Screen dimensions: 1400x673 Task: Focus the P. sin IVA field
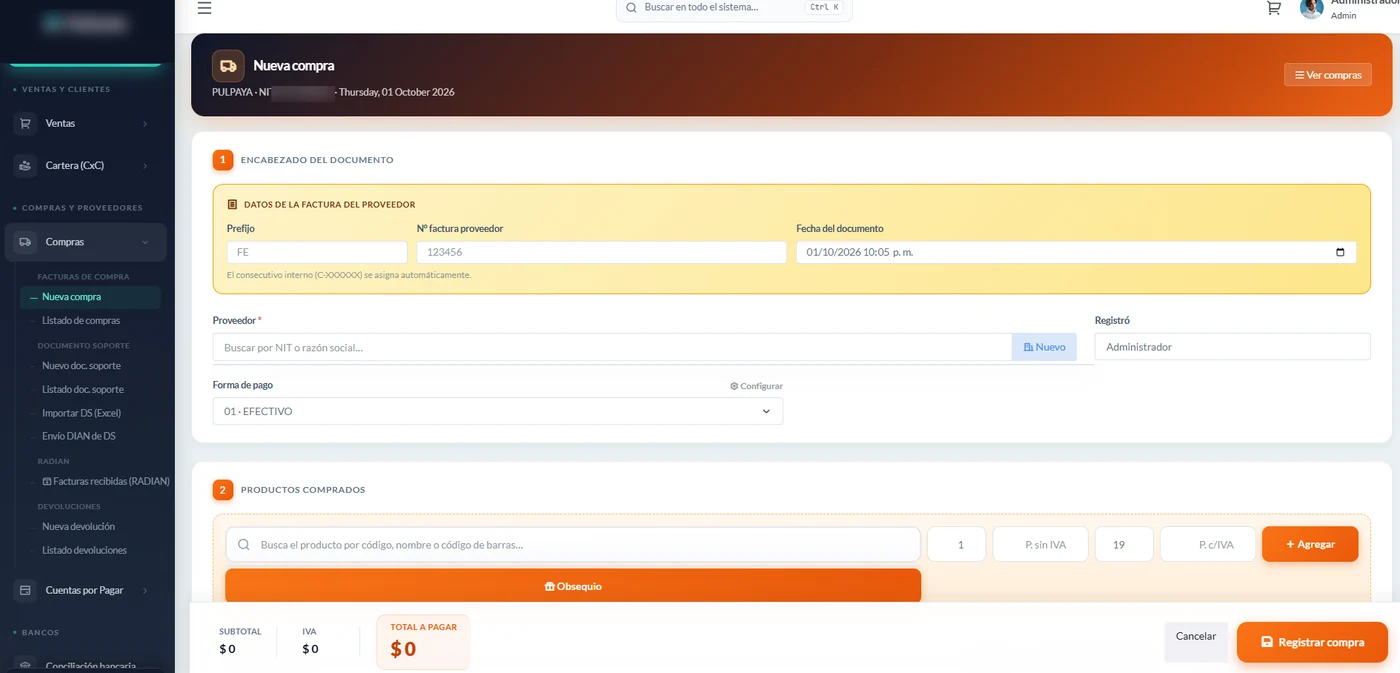(x=1040, y=545)
